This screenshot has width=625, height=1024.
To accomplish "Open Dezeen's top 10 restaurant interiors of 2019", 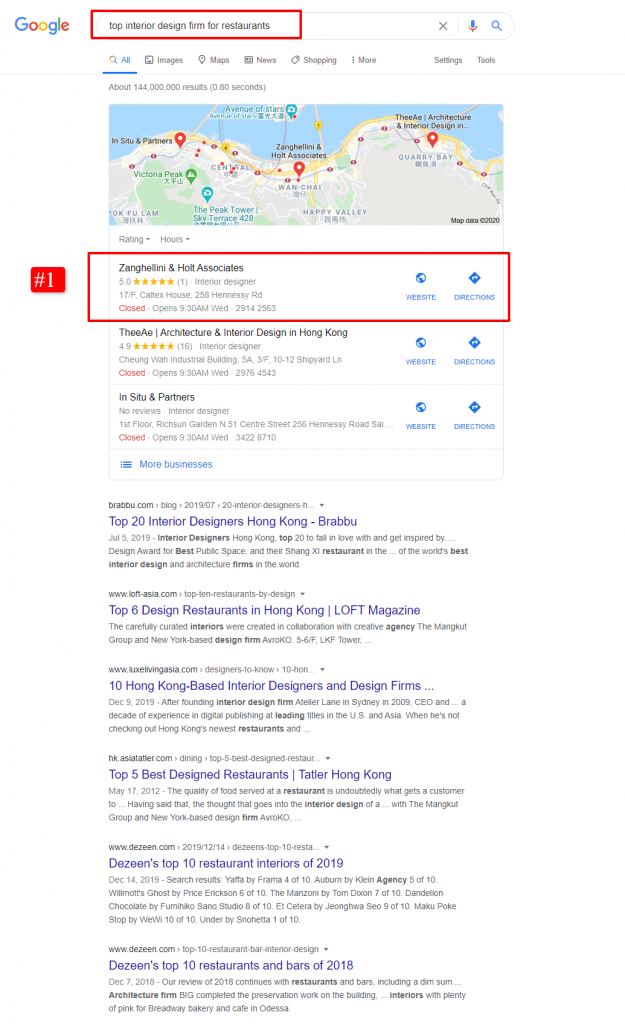I will click(226, 863).
